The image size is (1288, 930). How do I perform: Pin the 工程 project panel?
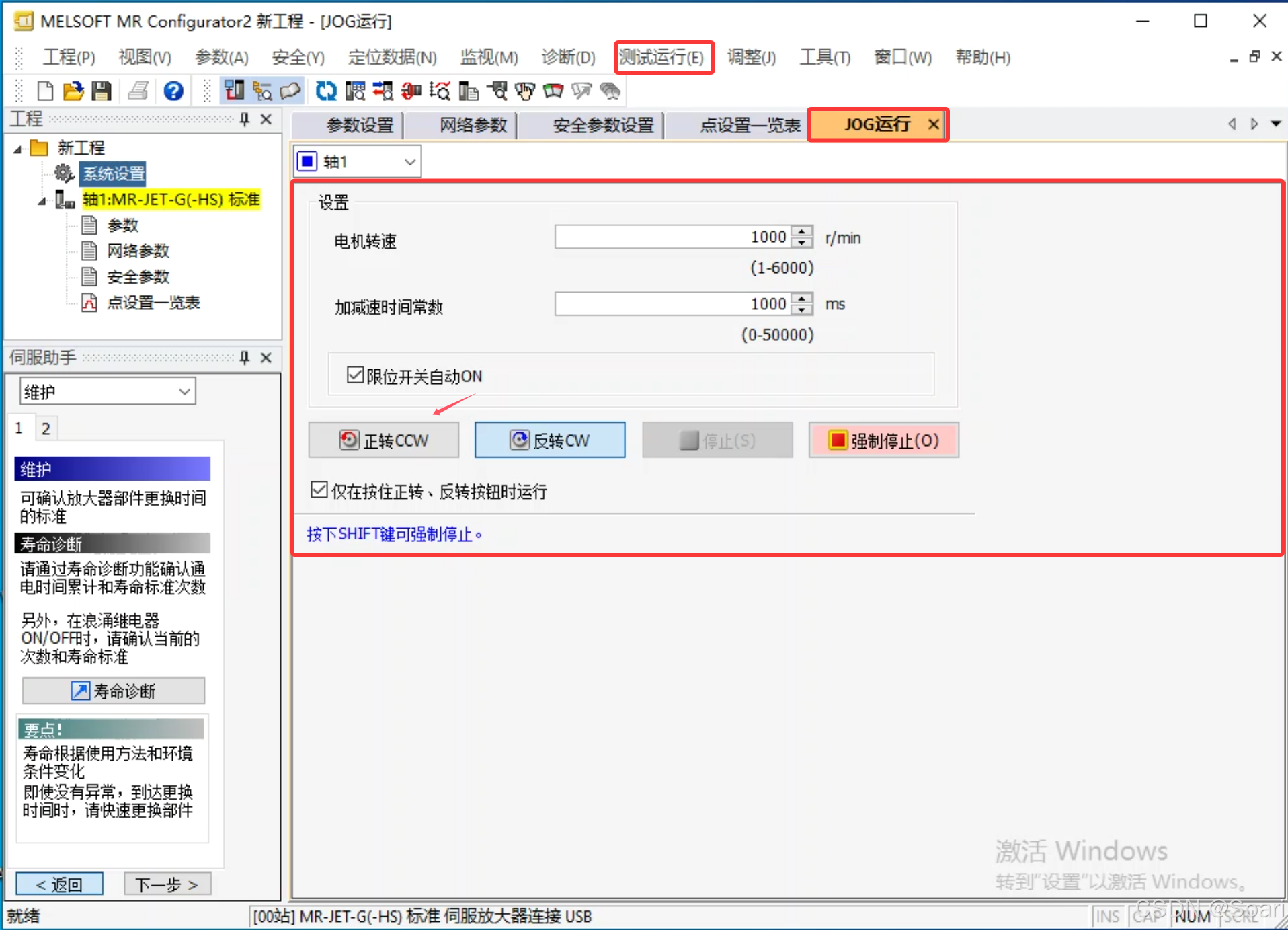(x=245, y=119)
